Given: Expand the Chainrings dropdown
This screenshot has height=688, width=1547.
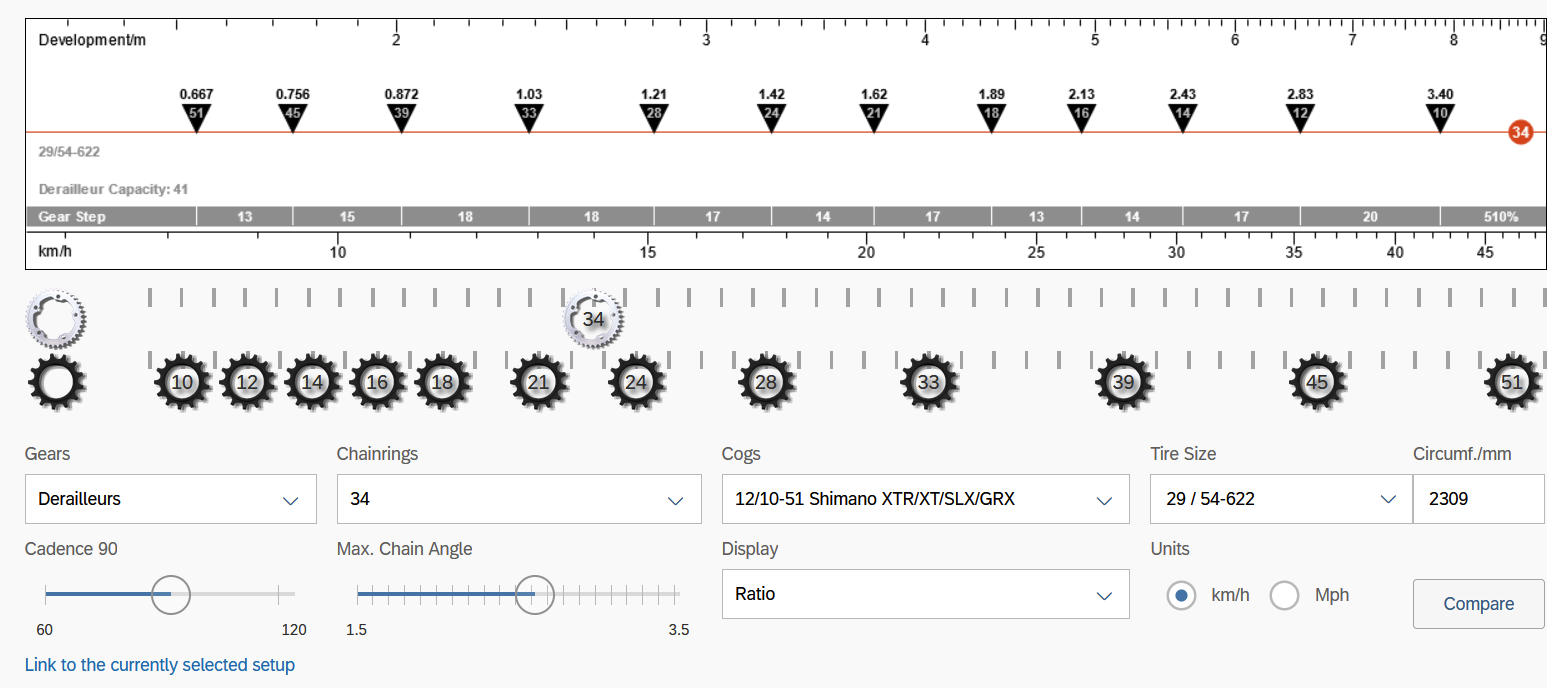Looking at the screenshot, I should [518, 499].
